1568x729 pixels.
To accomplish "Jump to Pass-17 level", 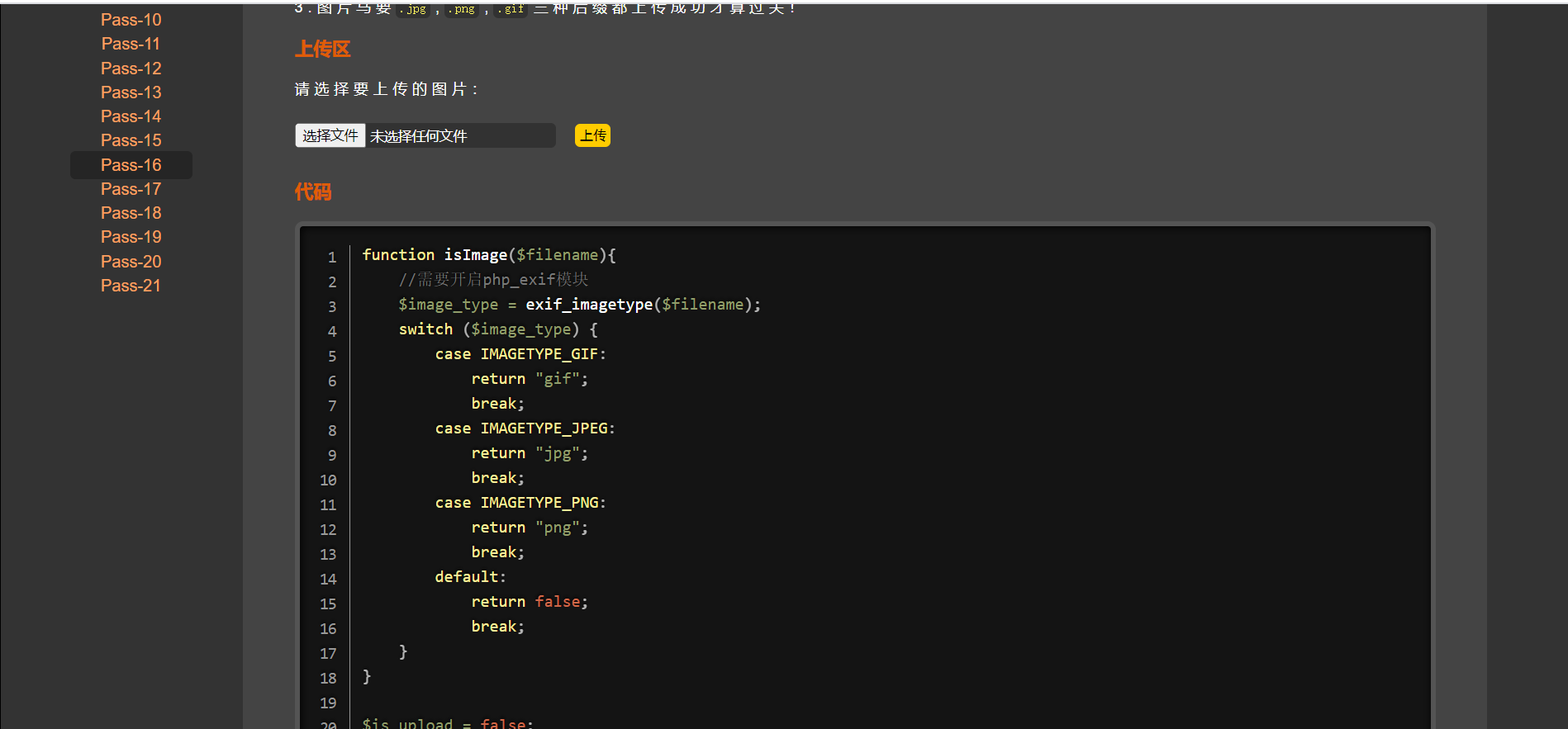I will pos(131,189).
